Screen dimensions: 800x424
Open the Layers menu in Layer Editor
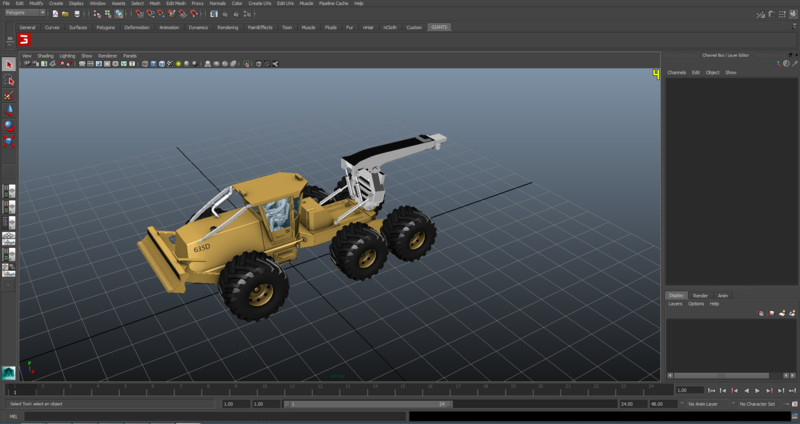pos(675,303)
